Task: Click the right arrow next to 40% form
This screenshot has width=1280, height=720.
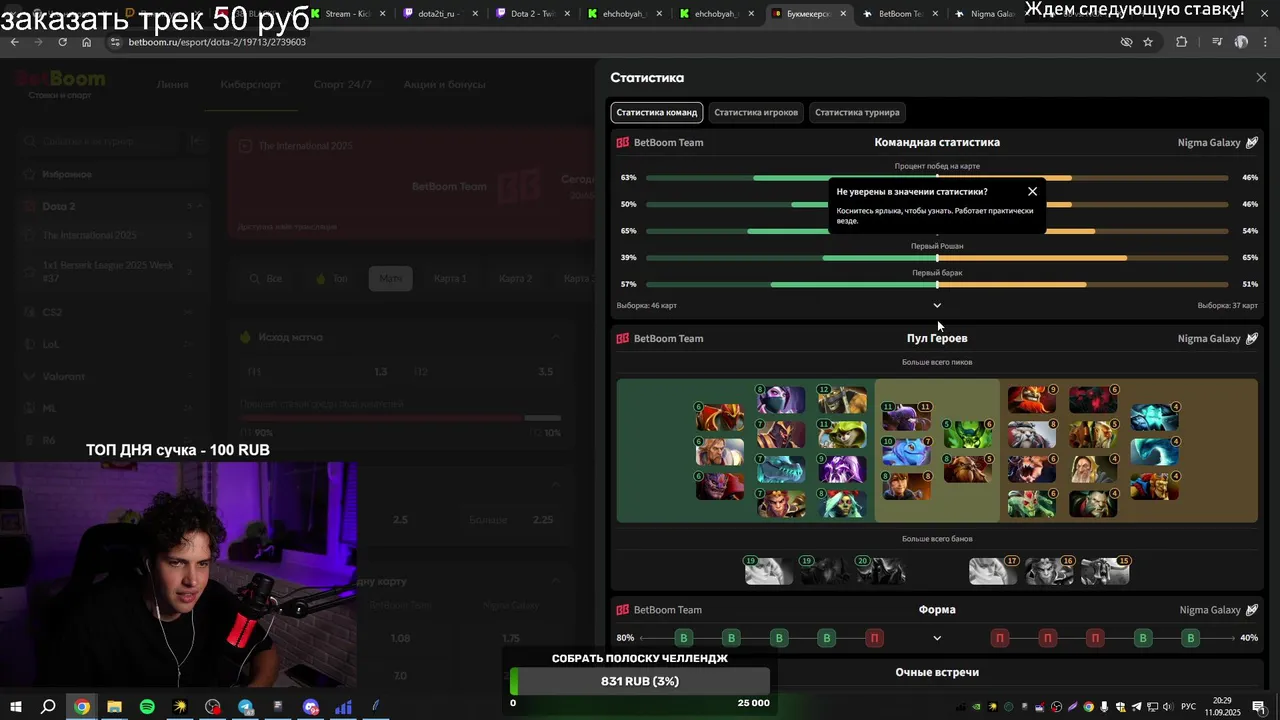Action: [1231, 638]
